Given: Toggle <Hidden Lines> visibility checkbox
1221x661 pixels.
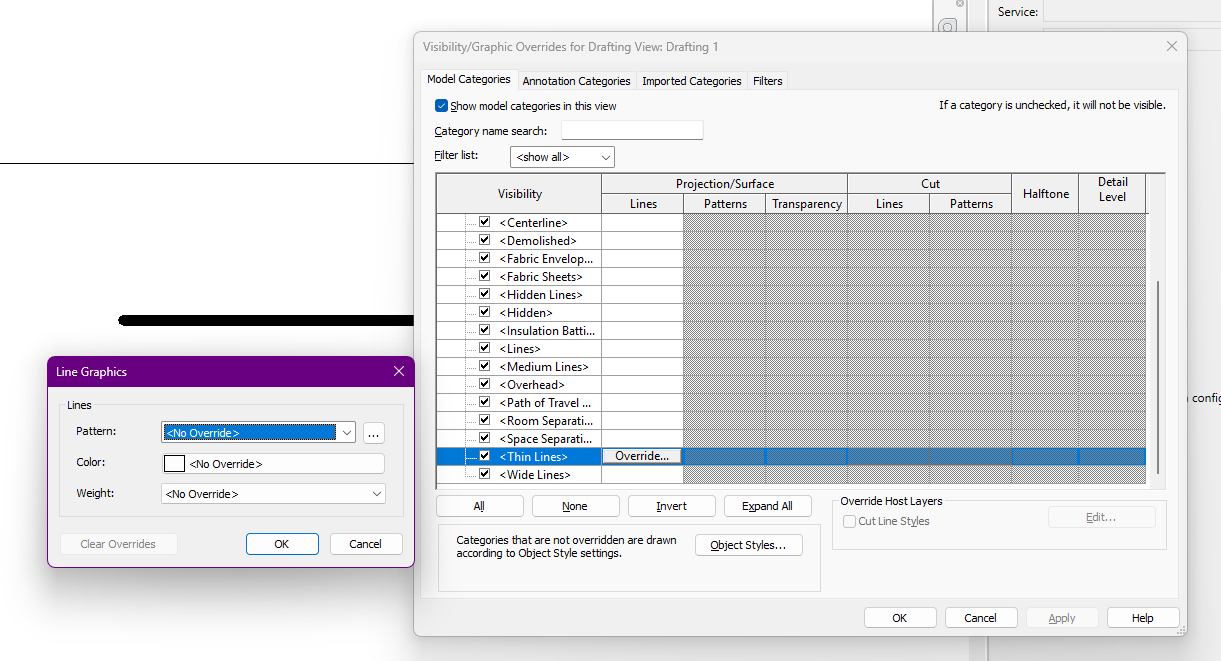Looking at the screenshot, I should coord(484,294).
